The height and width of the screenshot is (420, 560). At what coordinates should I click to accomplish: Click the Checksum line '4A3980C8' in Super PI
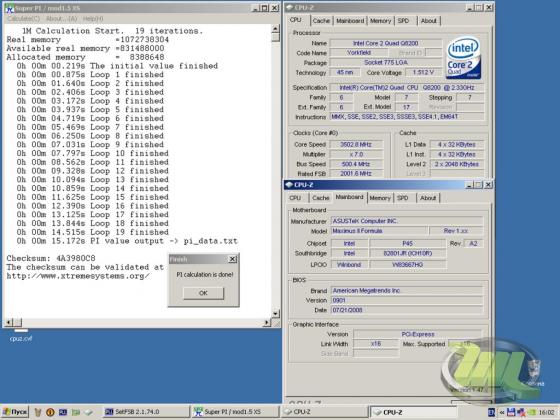[51, 258]
